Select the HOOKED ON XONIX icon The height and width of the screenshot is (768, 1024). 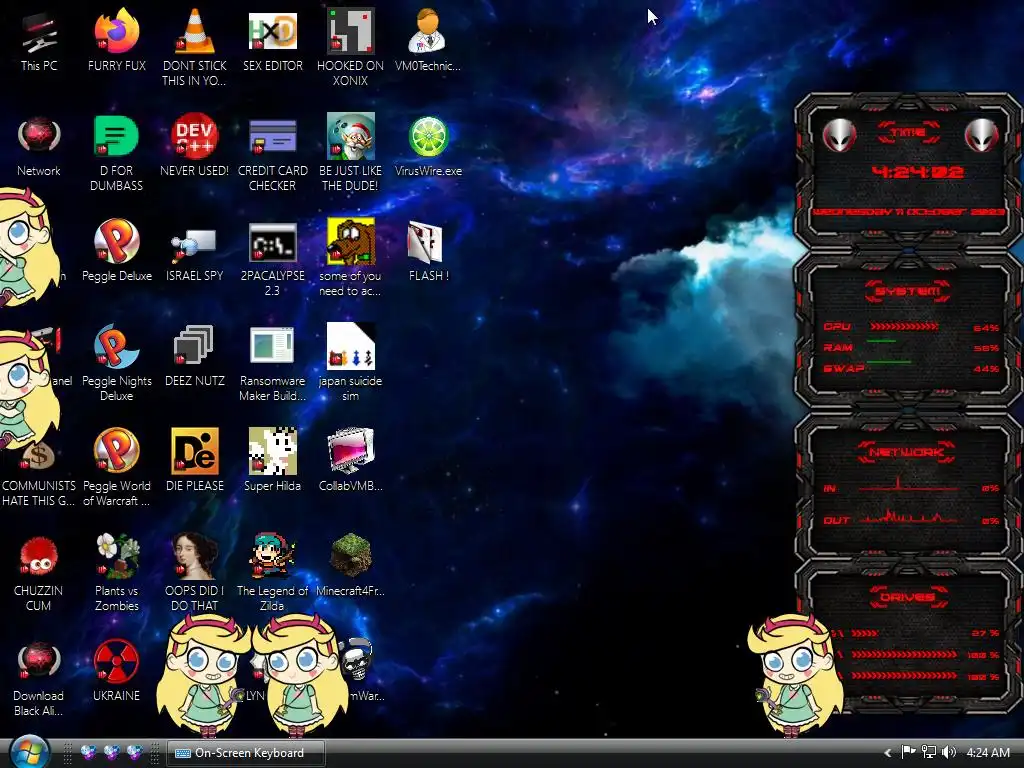[x=351, y=33]
